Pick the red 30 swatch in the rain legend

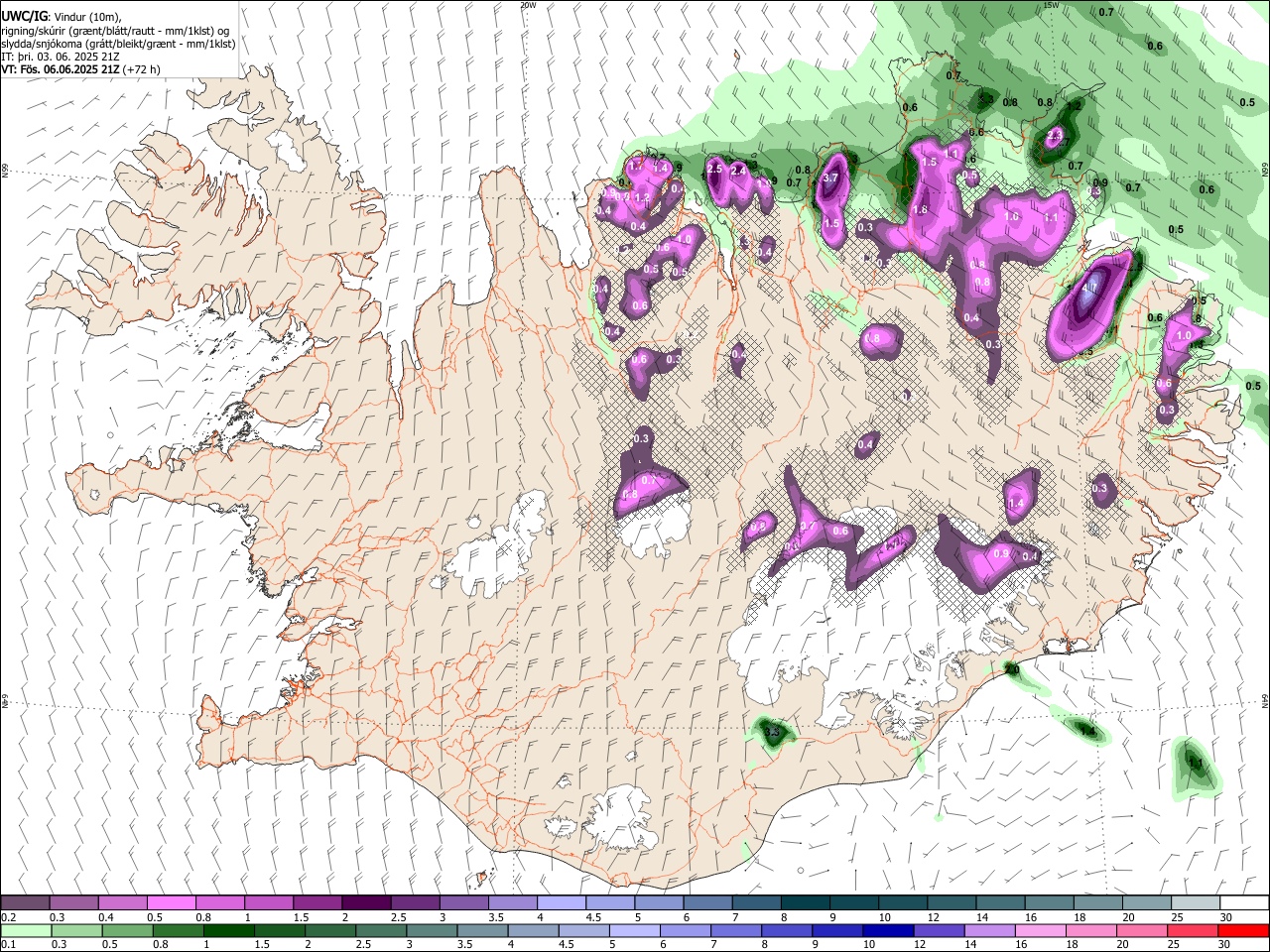[1244, 930]
